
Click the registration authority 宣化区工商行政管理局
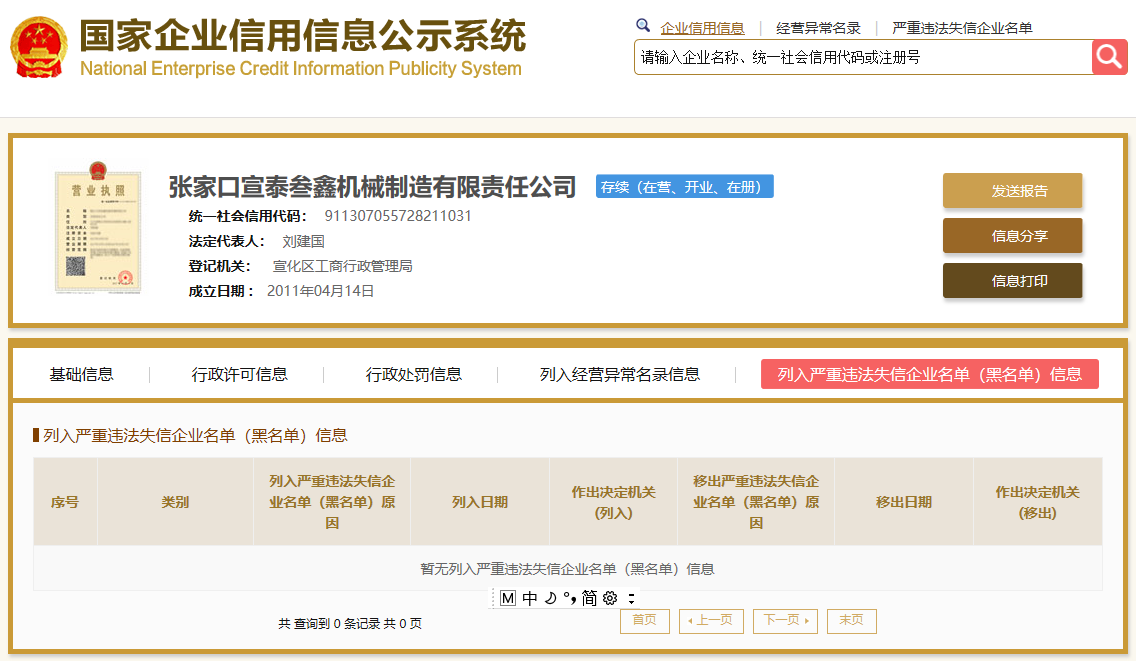[x=342, y=266]
